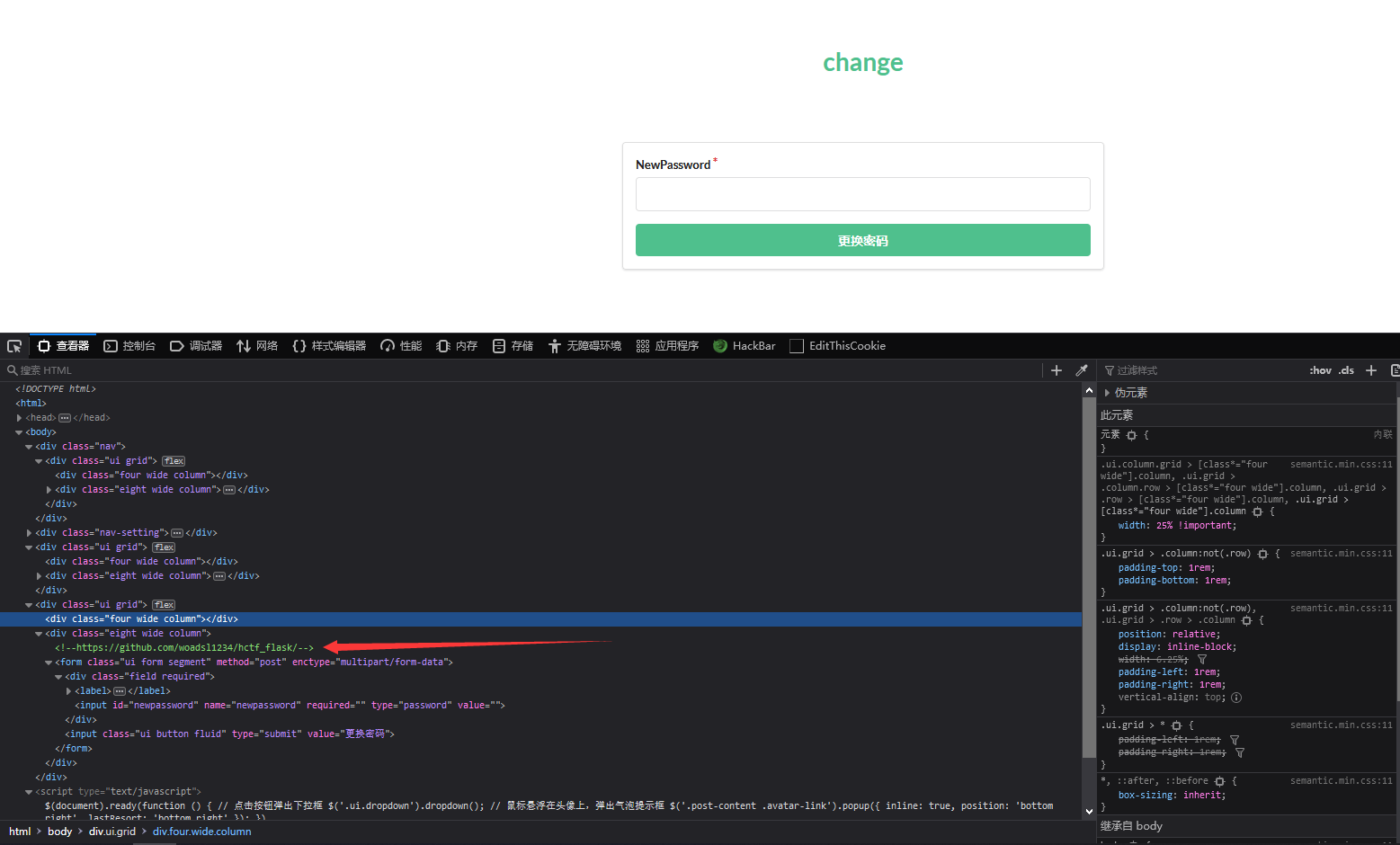Collapse the div class="nav" node
The image size is (1400, 845).
click(x=29, y=447)
